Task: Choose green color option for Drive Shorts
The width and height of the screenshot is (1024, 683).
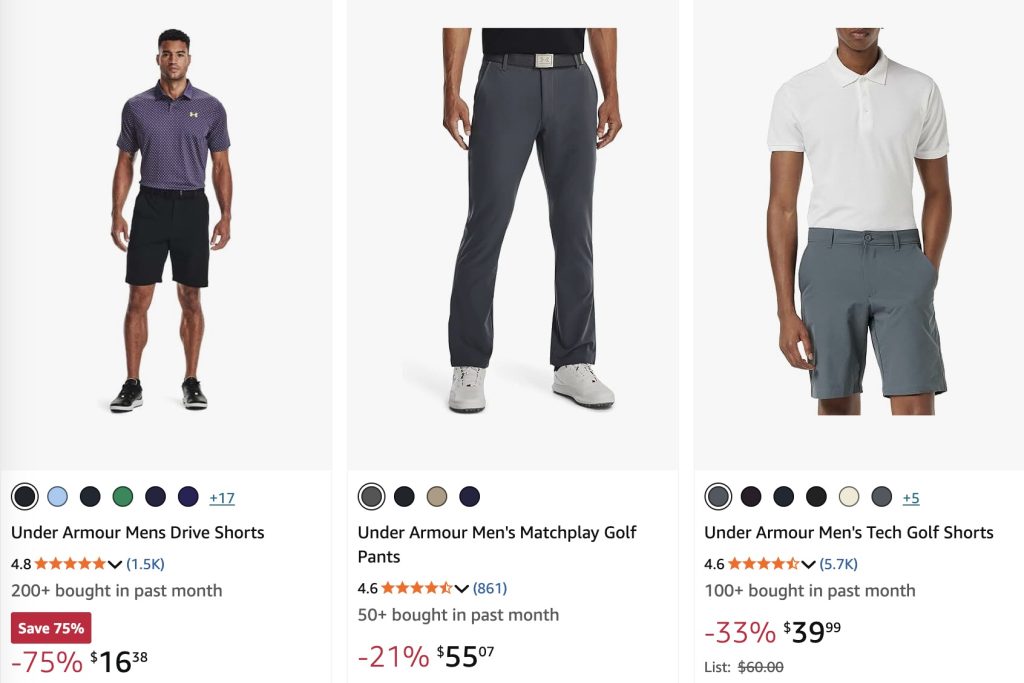Action: (122, 496)
